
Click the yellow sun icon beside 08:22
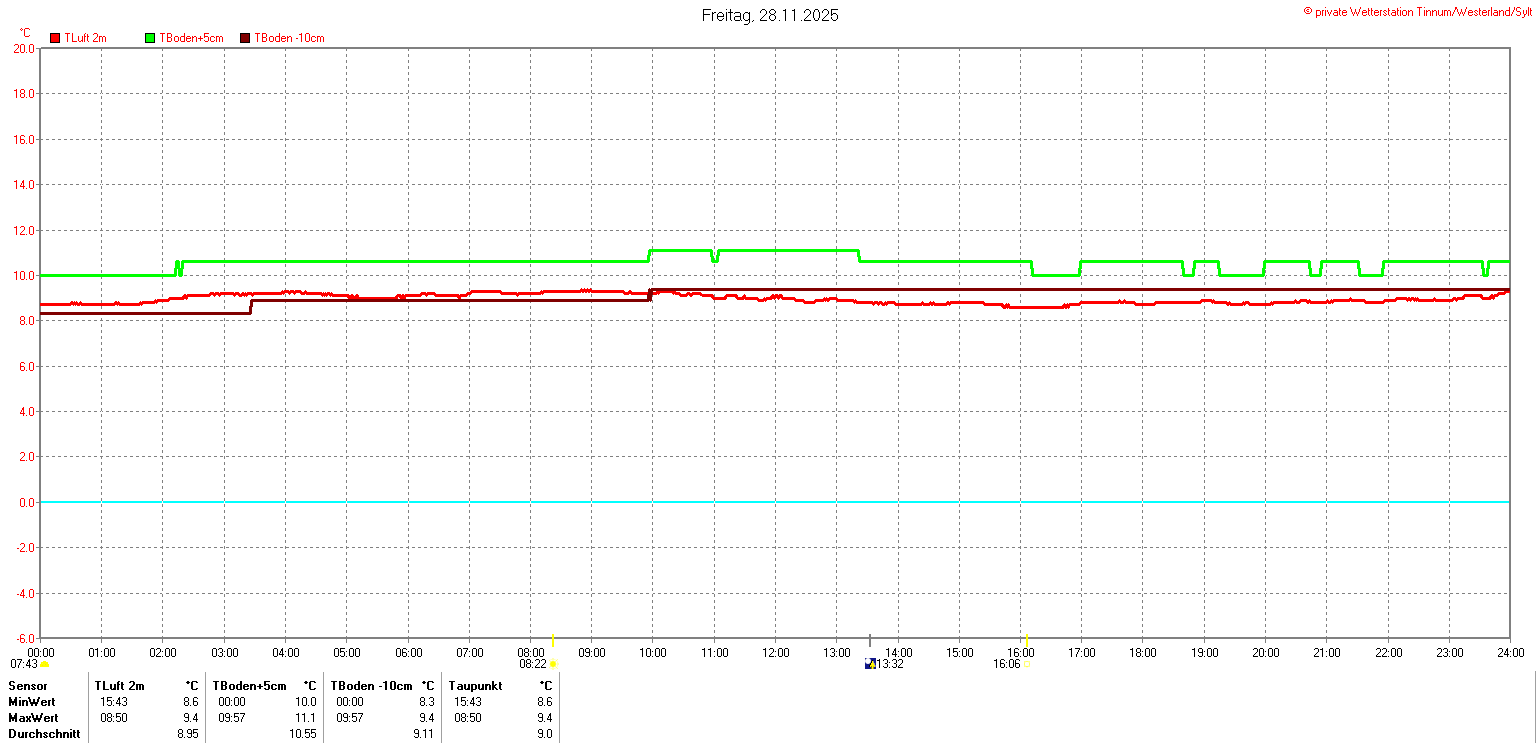553,664
